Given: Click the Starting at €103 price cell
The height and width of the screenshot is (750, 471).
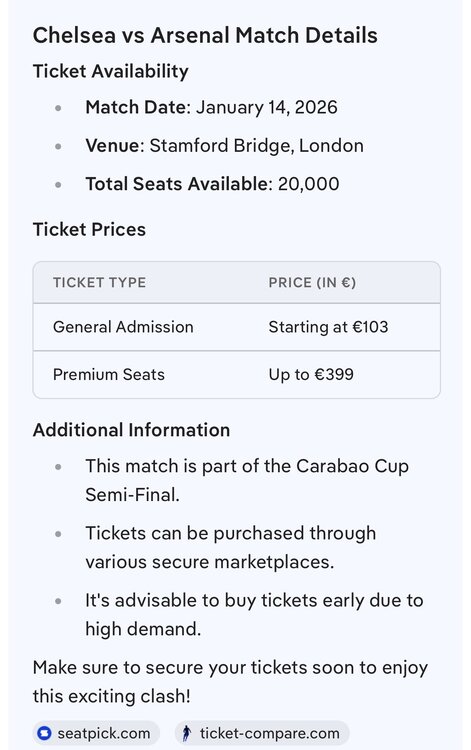Looking at the screenshot, I should [x=329, y=327].
